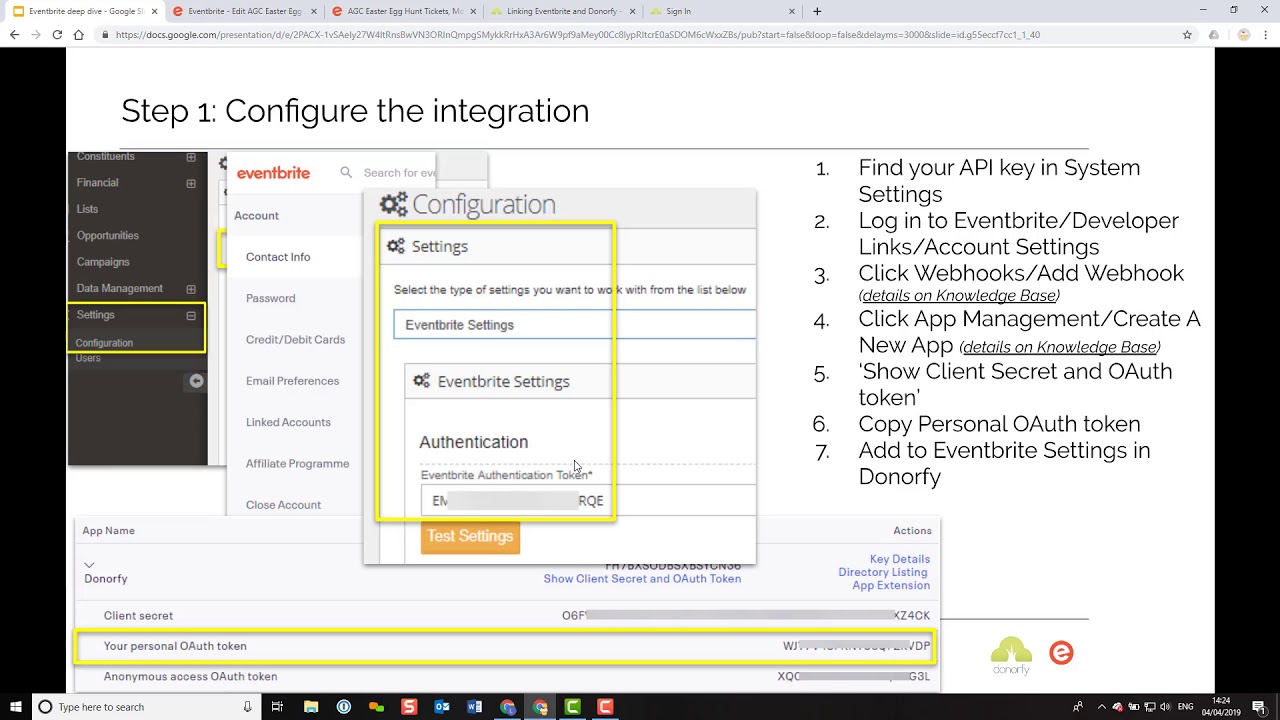Screen dimensions: 1280x720
Task: Open Task View in the taskbar
Action: [277, 707]
